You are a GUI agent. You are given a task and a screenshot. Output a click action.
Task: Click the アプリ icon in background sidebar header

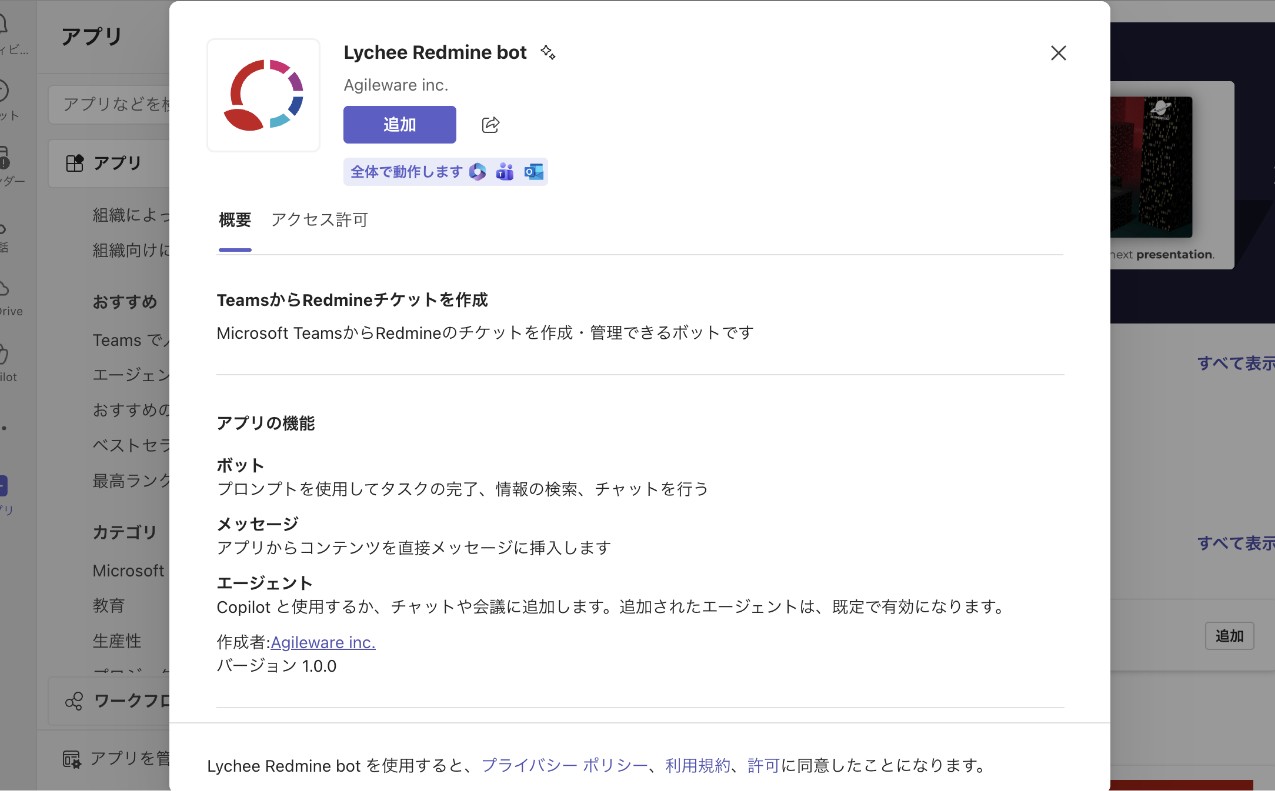pos(75,163)
